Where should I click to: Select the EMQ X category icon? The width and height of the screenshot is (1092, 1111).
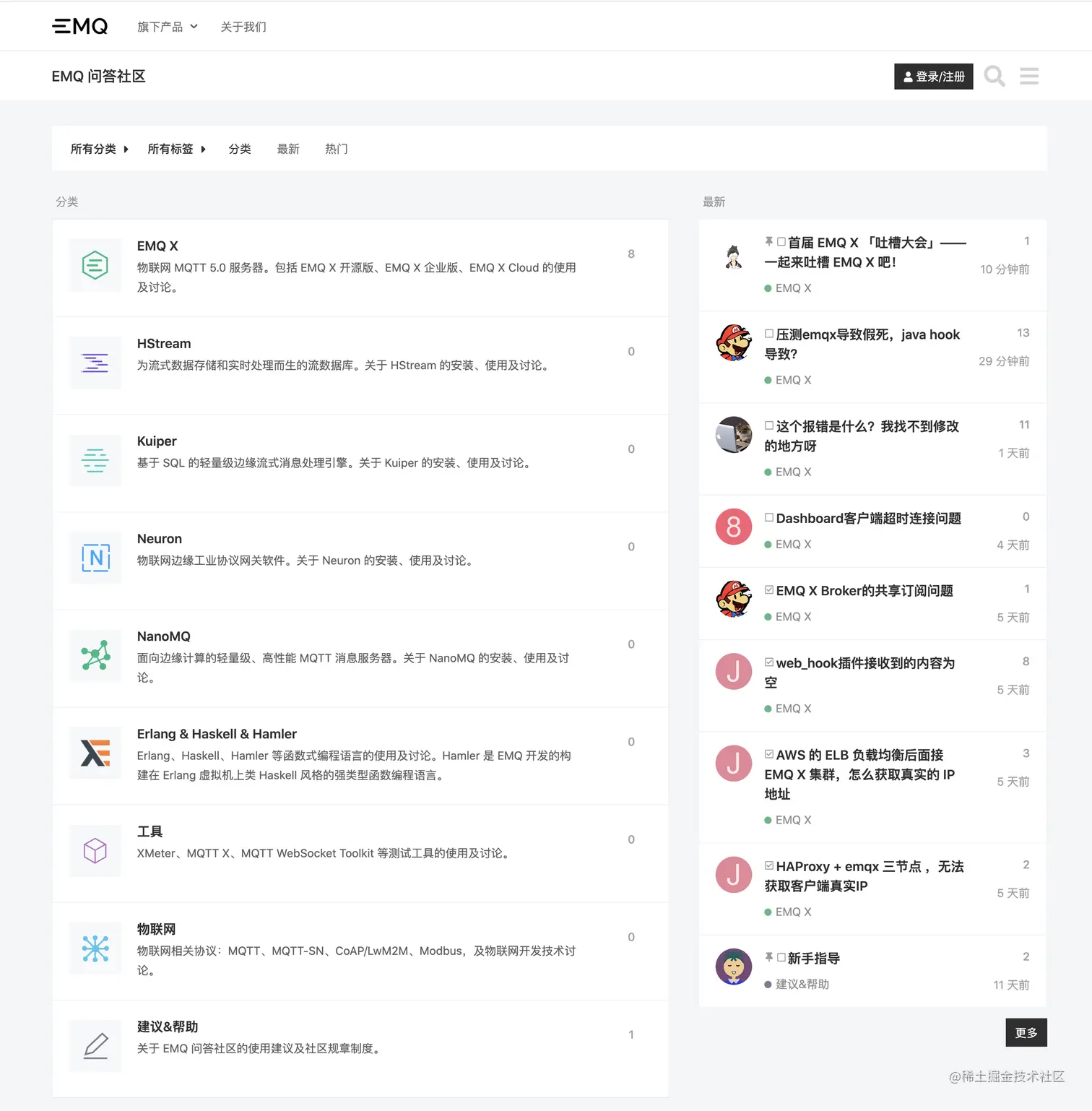coord(95,265)
